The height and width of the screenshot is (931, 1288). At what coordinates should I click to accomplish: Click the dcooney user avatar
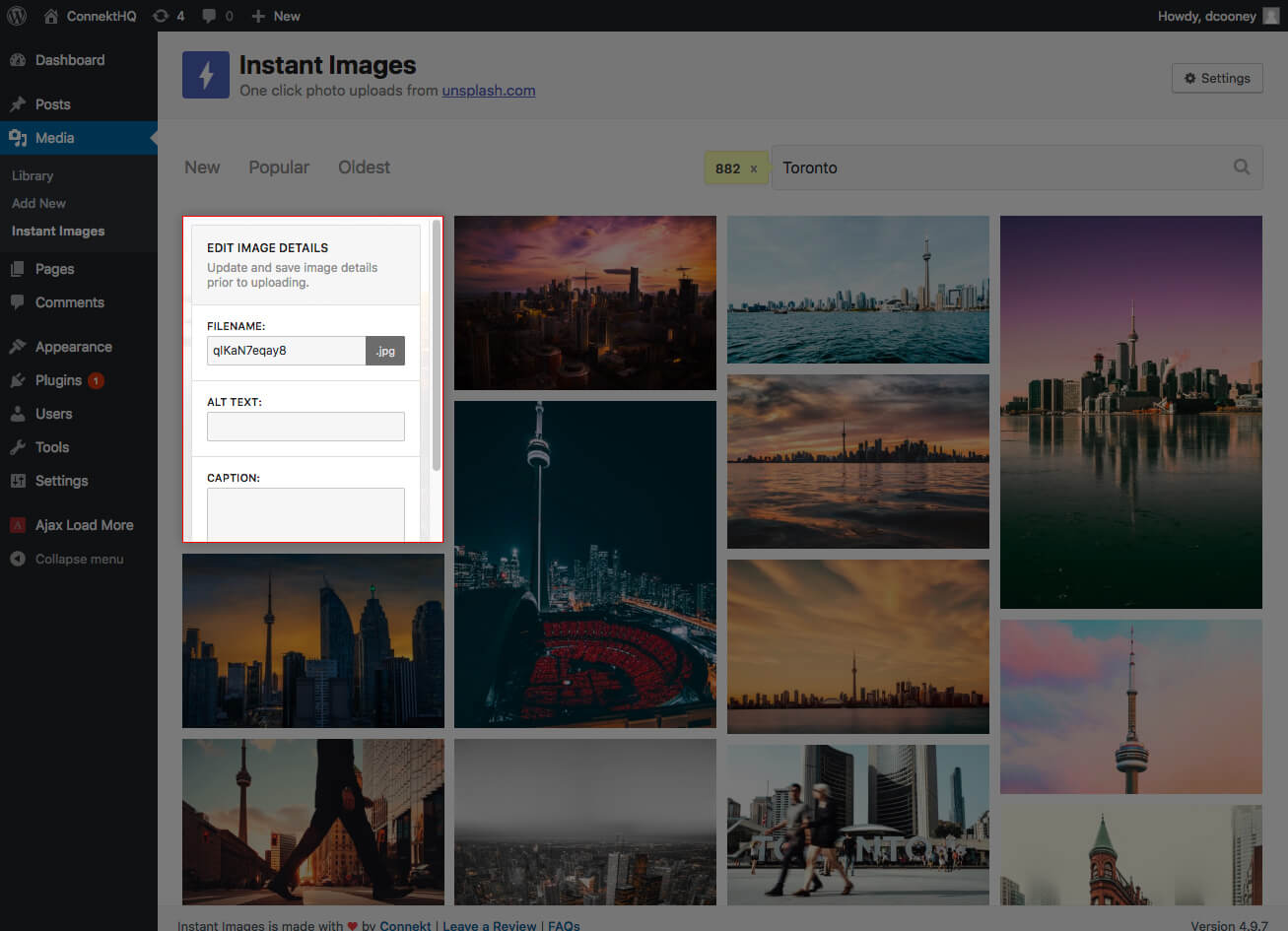(x=1271, y=16)
